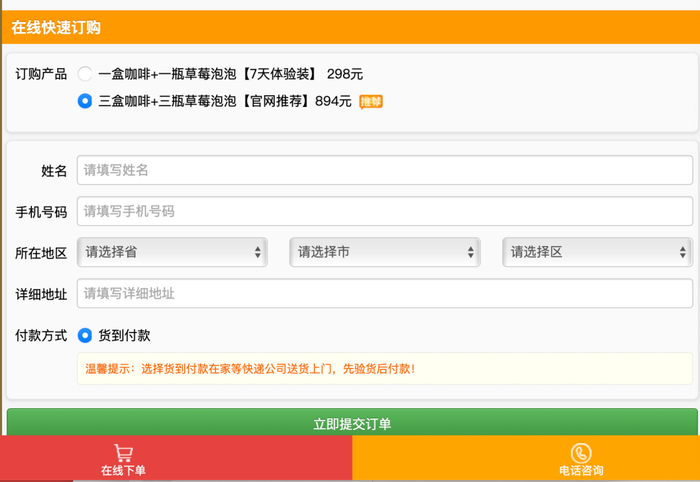Submit order with 立即提交订单 button
This screenshot has width=700, height=482.
coord(352,422)
